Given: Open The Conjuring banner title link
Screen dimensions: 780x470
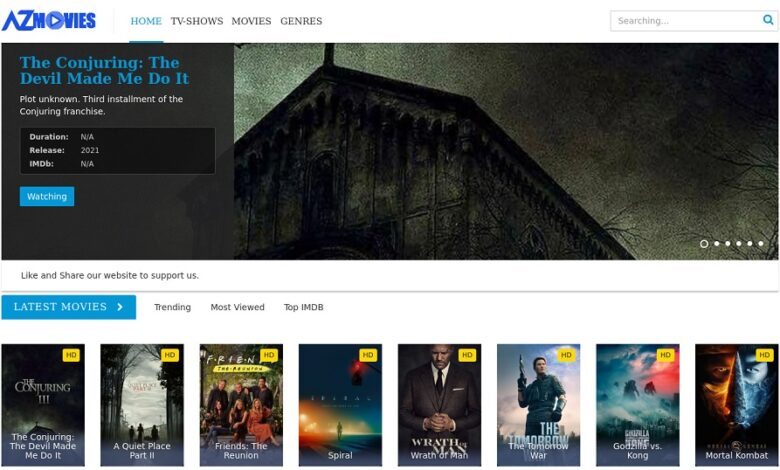Looking at the screenshot, I should point(104,70).
